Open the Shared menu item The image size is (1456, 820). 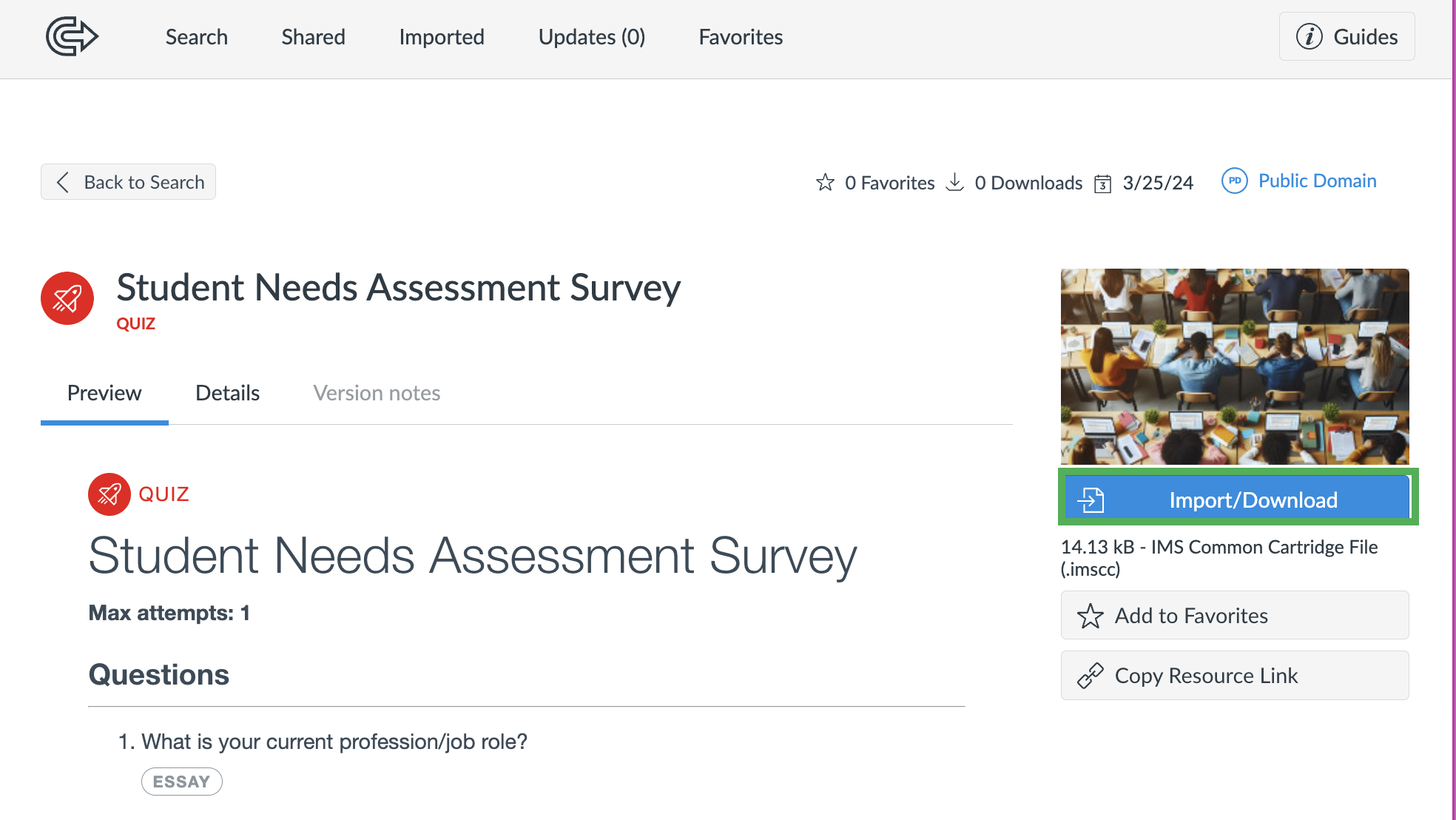[x=313, y=37]
